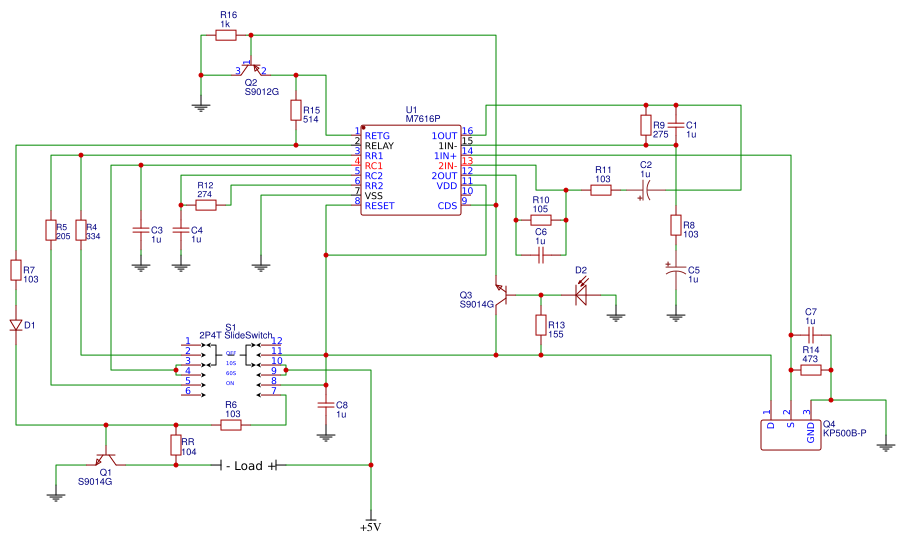Select the RR 104 resistor symbol

coord(176,445)
